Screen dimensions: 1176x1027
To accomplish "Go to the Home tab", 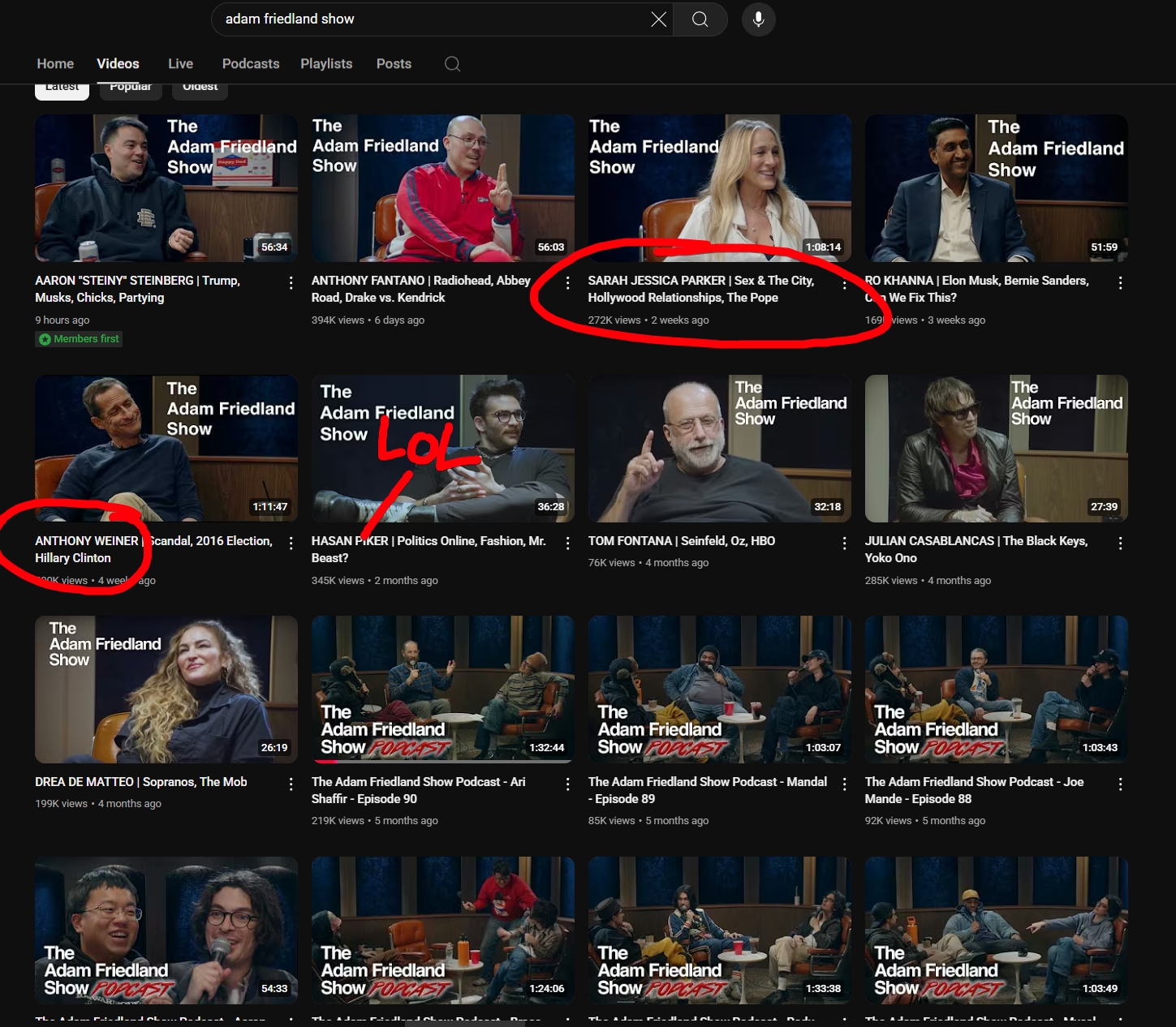I will coord(55,63).
